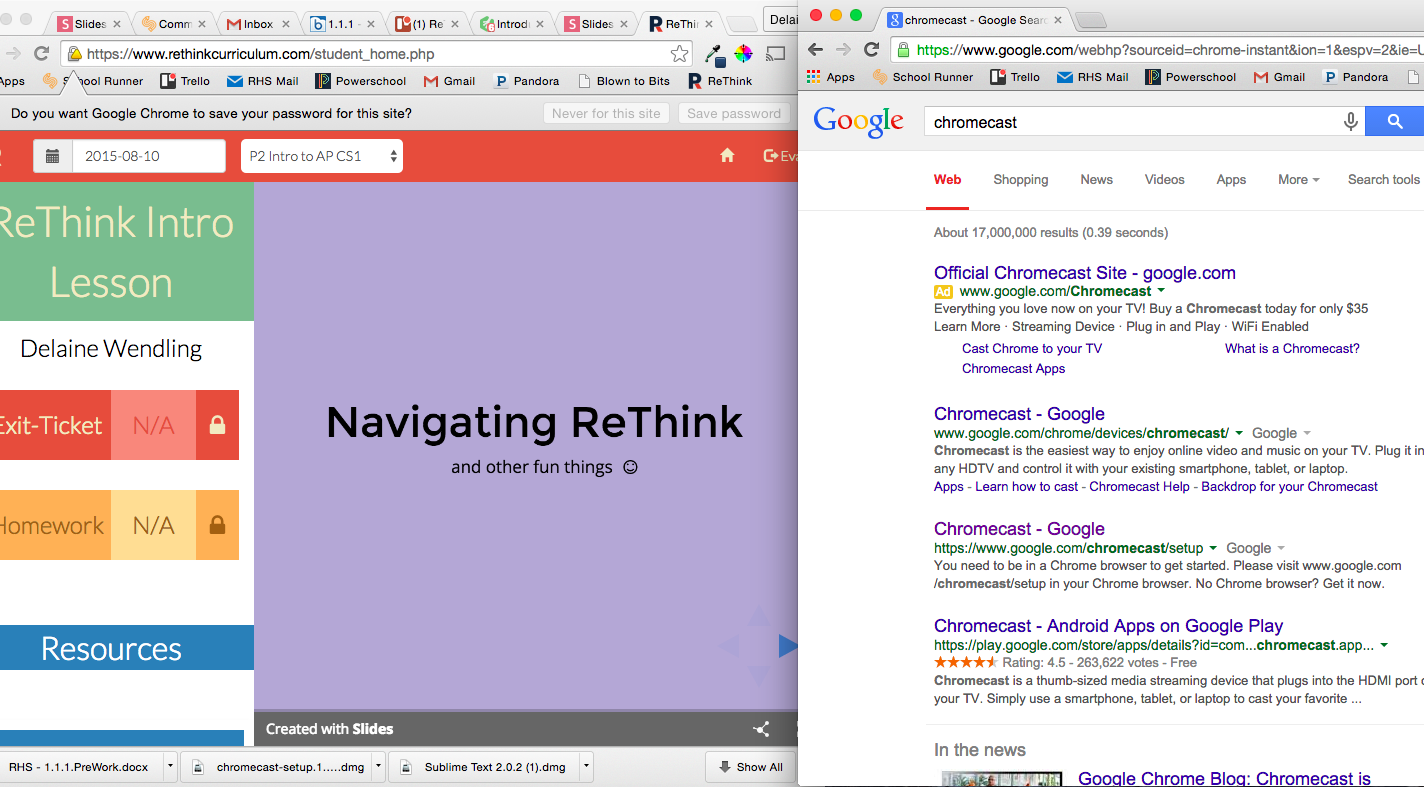This screenshot has width=1424, height=787.
Task: Expand arrow after chrome/devices/chromecast/ URL
Action: [1239, 433]
